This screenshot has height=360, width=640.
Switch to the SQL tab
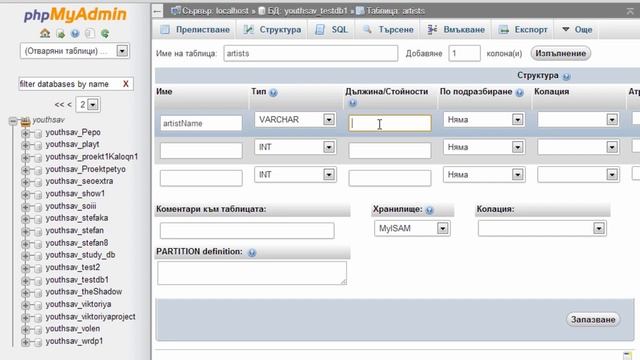(x=331, y=29)
